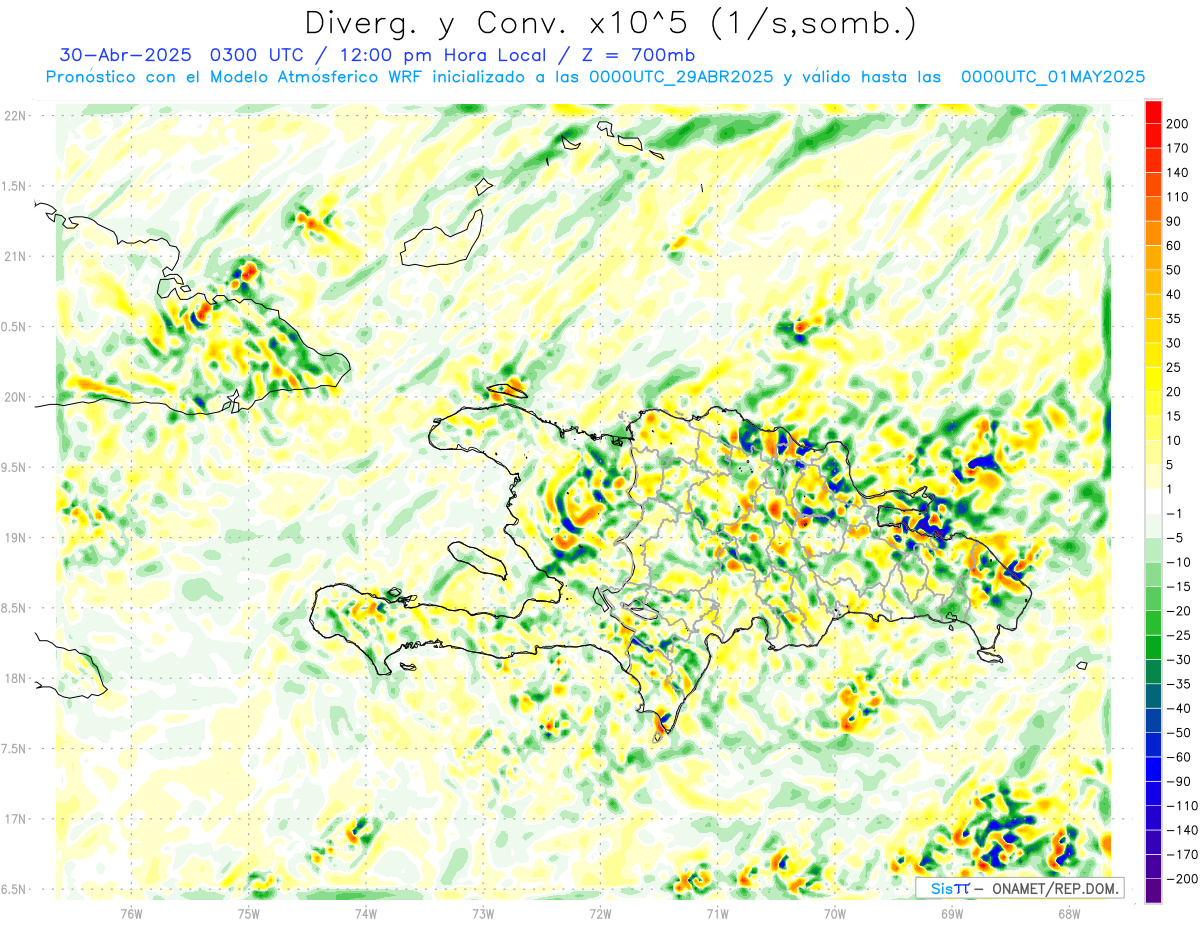1200x927 pixels.
Task: Click the colorbar value '40'
Action: 1173,295
